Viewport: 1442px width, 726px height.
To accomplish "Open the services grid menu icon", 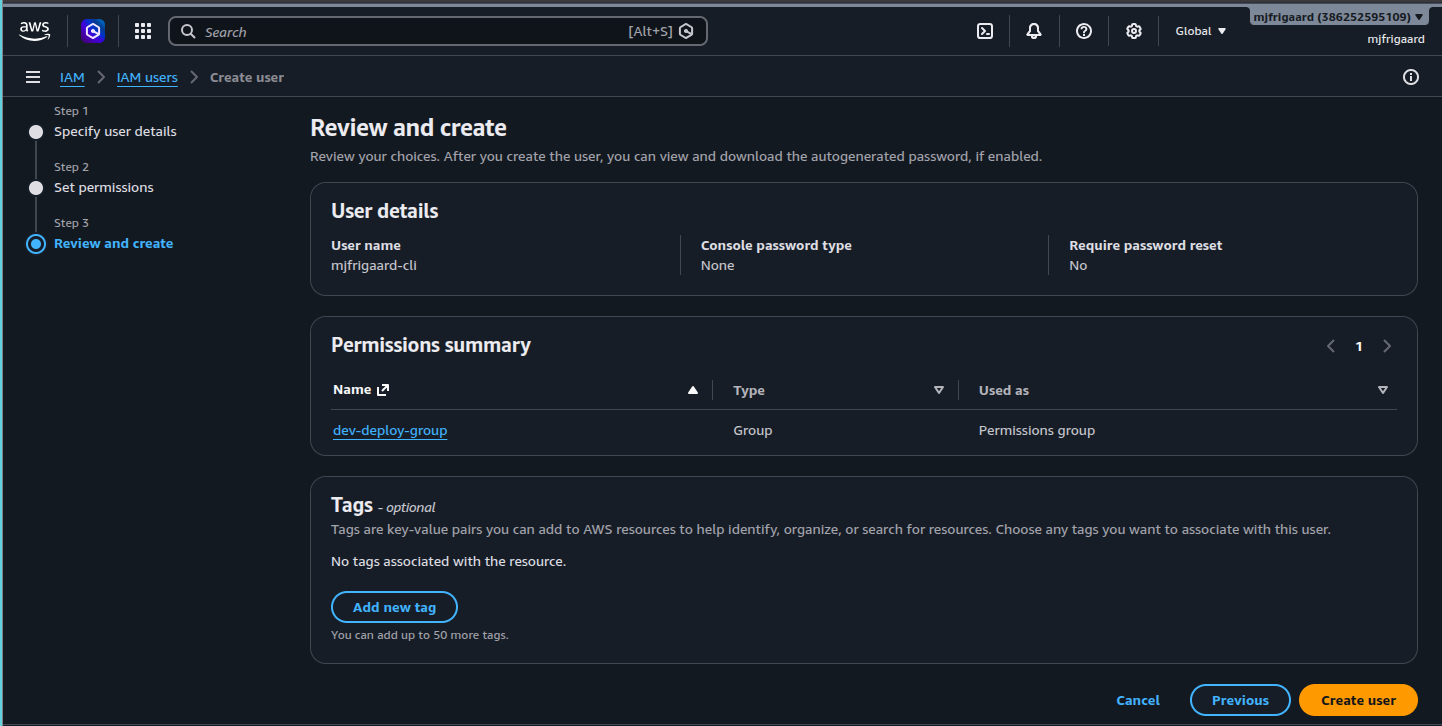I will (x=143, y=31).
